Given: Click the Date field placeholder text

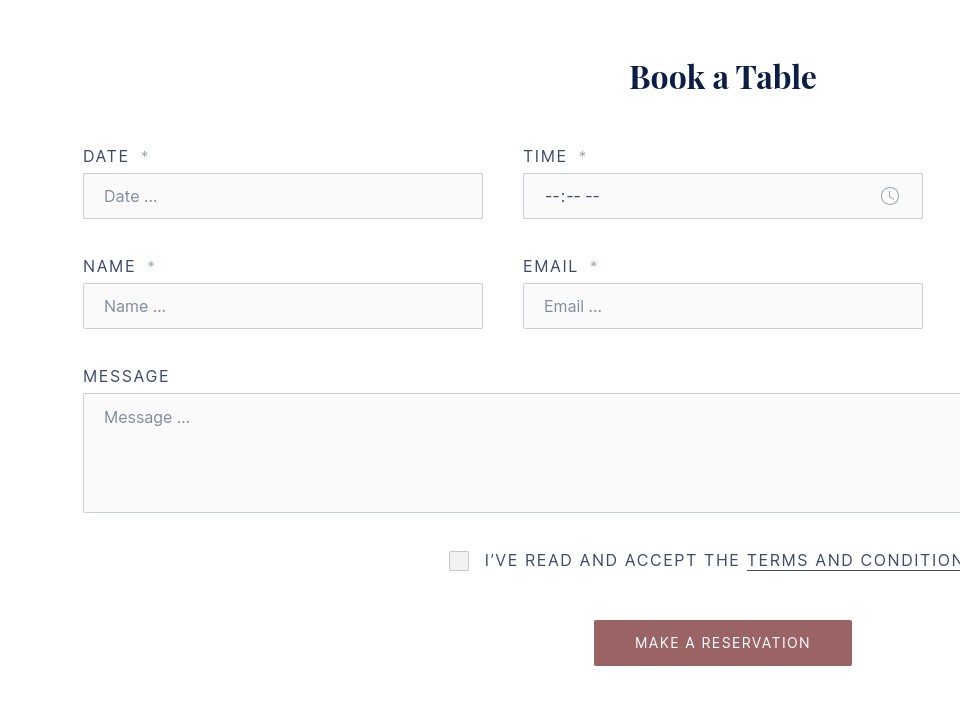Looking at the screenshot, I should (130, 196).
